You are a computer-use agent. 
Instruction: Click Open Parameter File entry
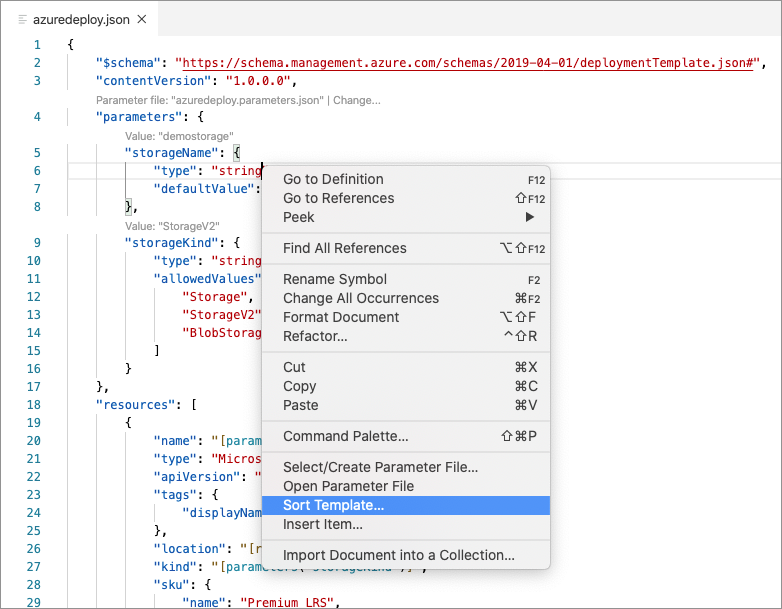(405, 486)
